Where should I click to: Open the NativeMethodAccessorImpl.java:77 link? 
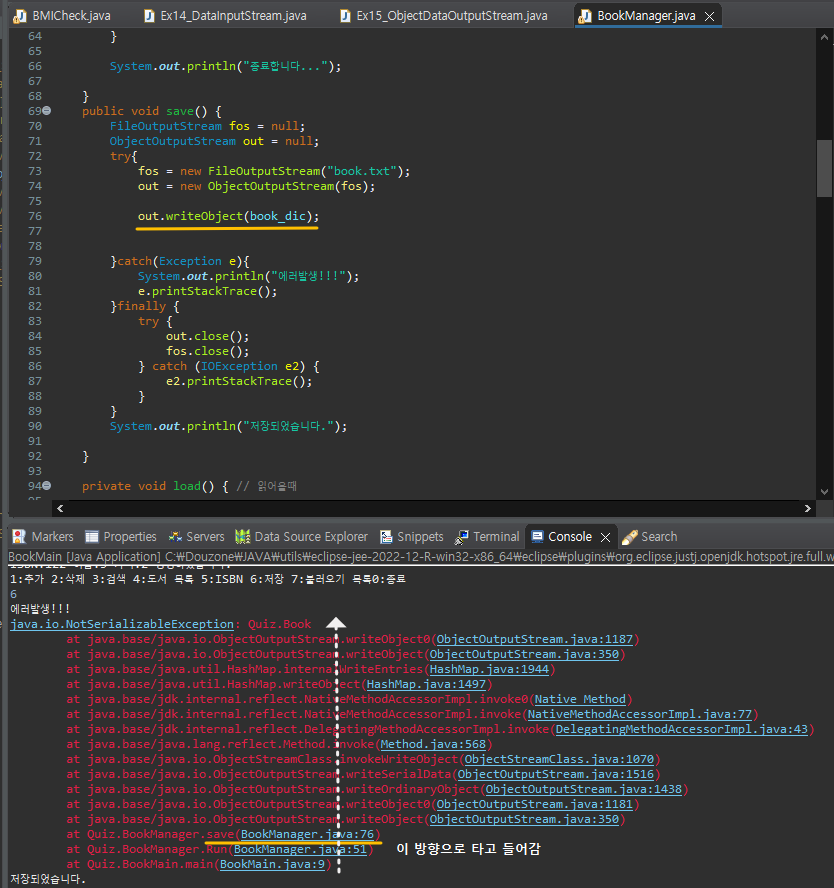[x=640, y=714]
